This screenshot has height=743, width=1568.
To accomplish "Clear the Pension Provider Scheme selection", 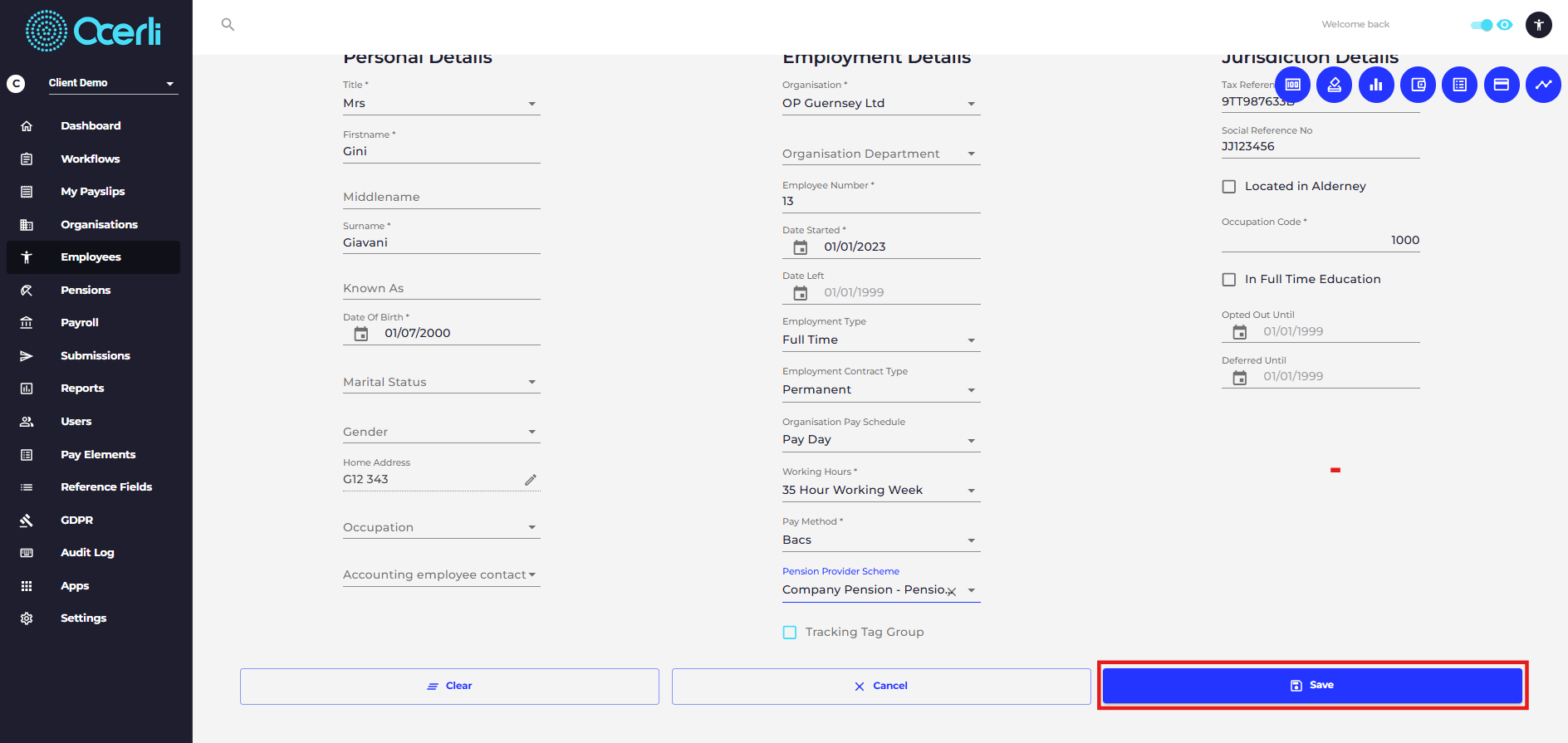I will coord(952,592).
